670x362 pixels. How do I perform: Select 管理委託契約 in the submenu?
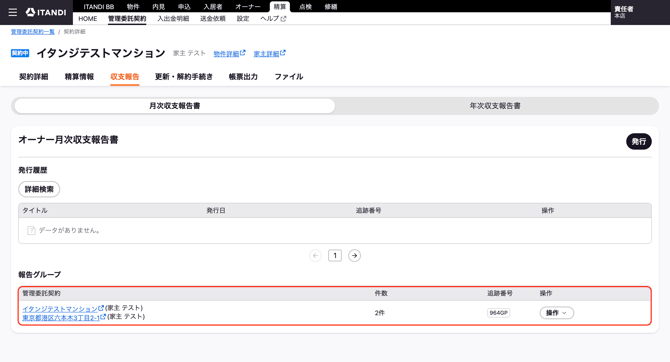(127, 18)
